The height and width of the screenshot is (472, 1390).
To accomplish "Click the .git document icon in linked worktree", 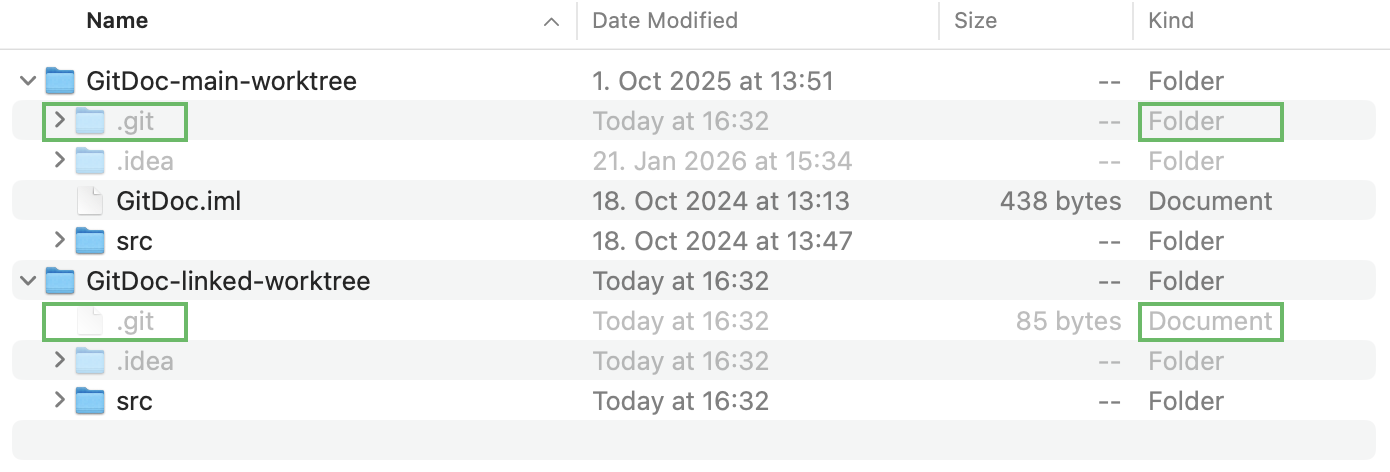I will click(x=91, y=321).
